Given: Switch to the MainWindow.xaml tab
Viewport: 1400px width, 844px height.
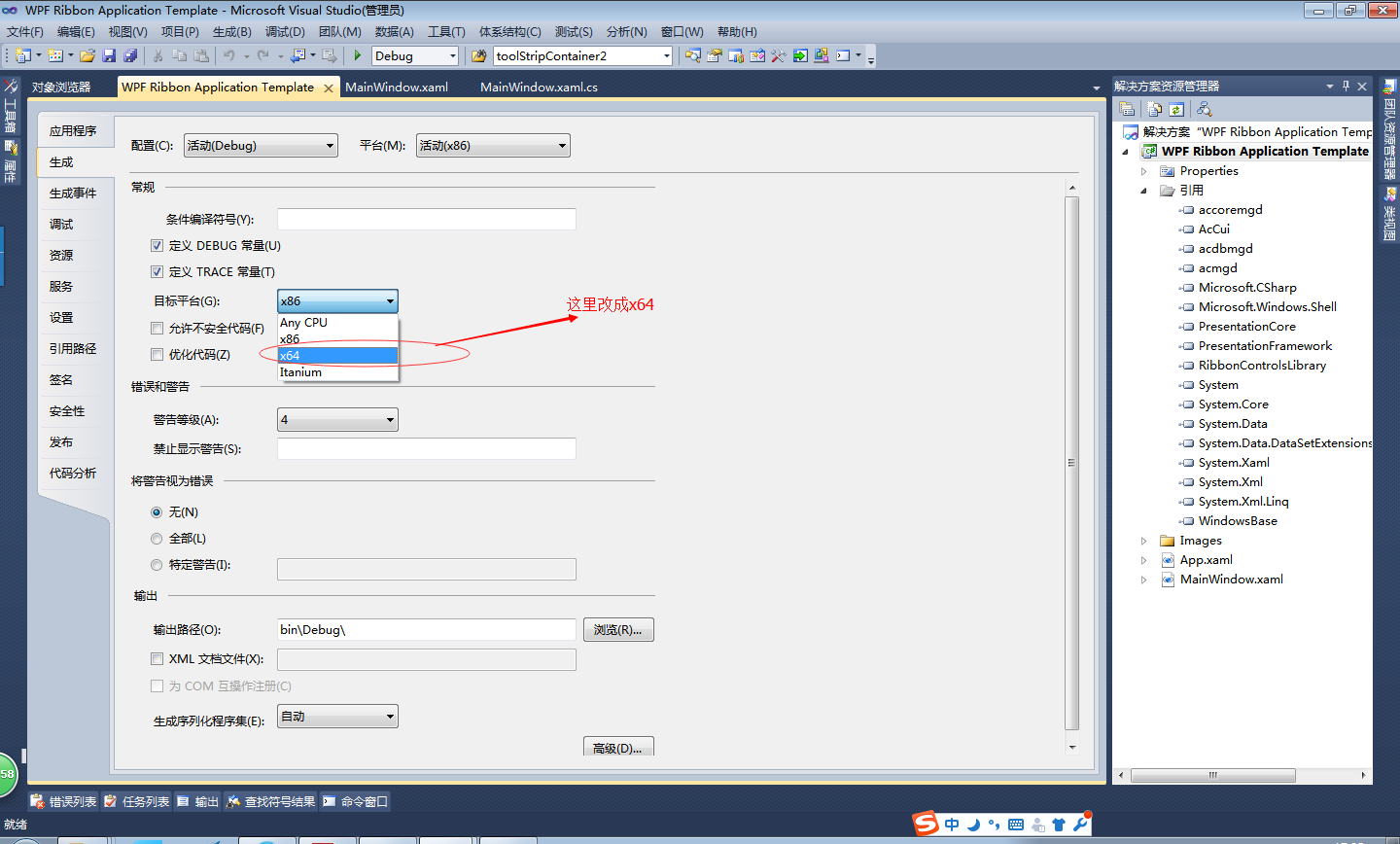Looking at the screenshot, I should [397, 88].
